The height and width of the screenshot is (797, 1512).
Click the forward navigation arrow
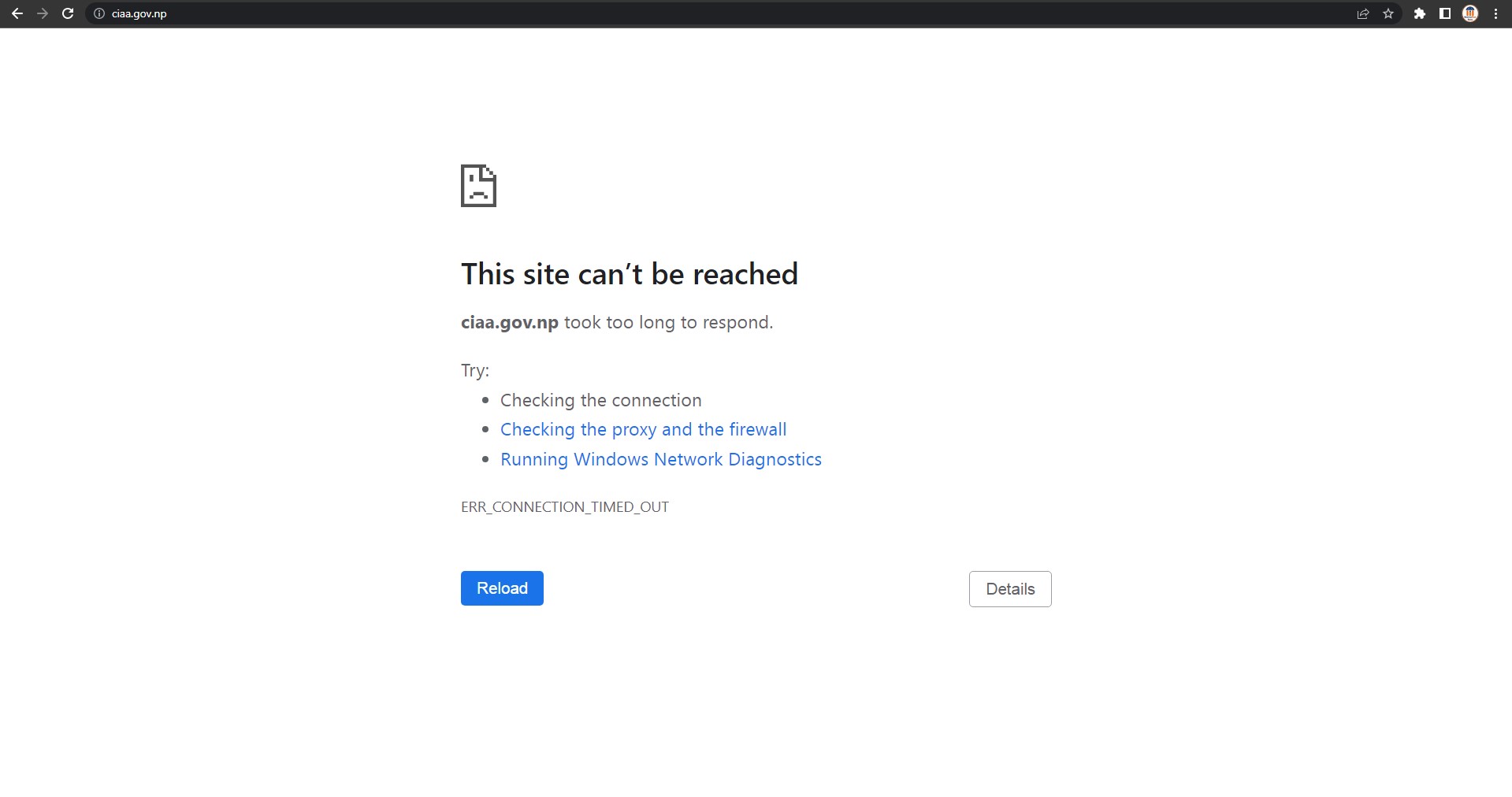pyautogui.click(x=43, y=13)
